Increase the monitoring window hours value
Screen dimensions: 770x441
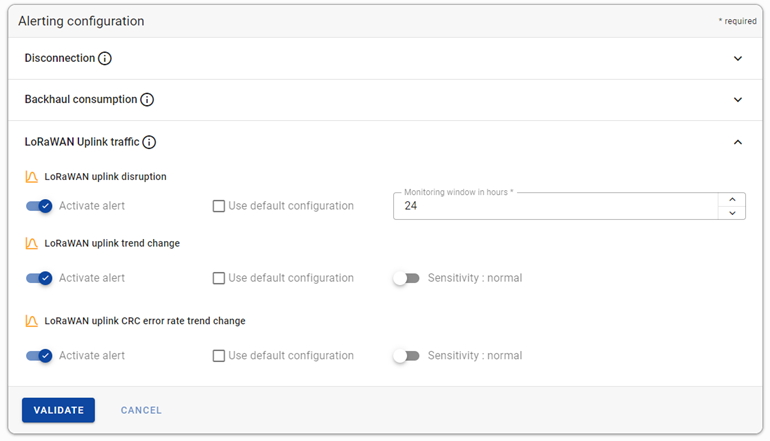tap(732, 199)
